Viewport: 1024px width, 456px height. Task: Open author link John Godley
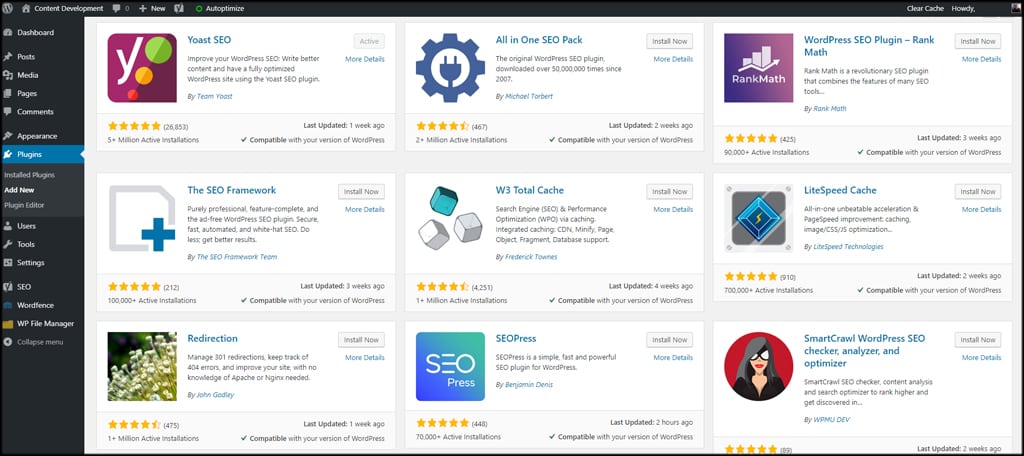pyautogui.click(x=216, y=395)
